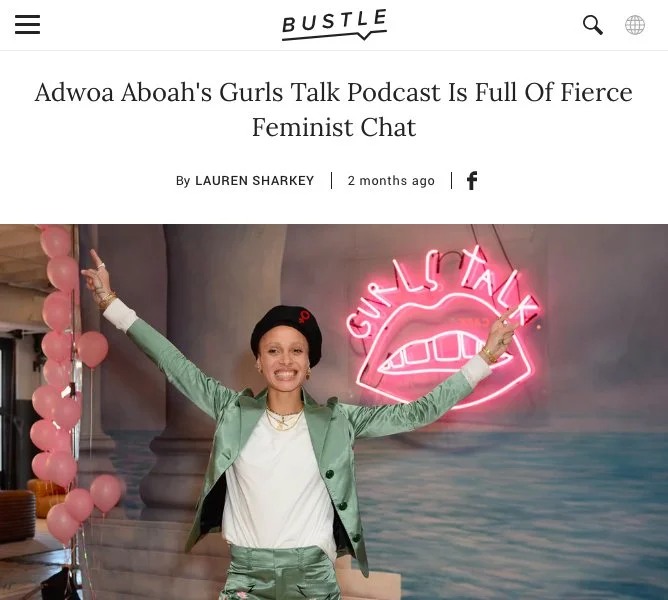
Task: Open the hamburger navigation menu
Action: tap(27, 24)
